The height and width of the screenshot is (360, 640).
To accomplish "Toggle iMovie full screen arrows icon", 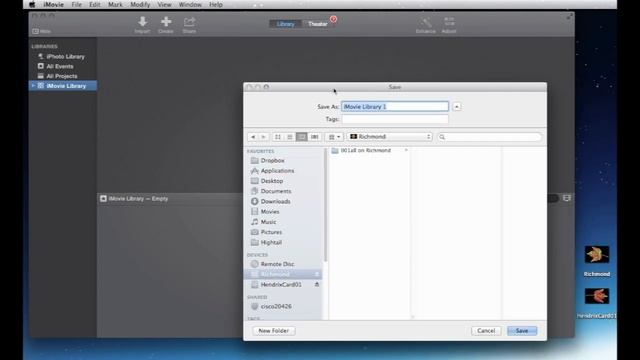I will (x=569, y=16).
